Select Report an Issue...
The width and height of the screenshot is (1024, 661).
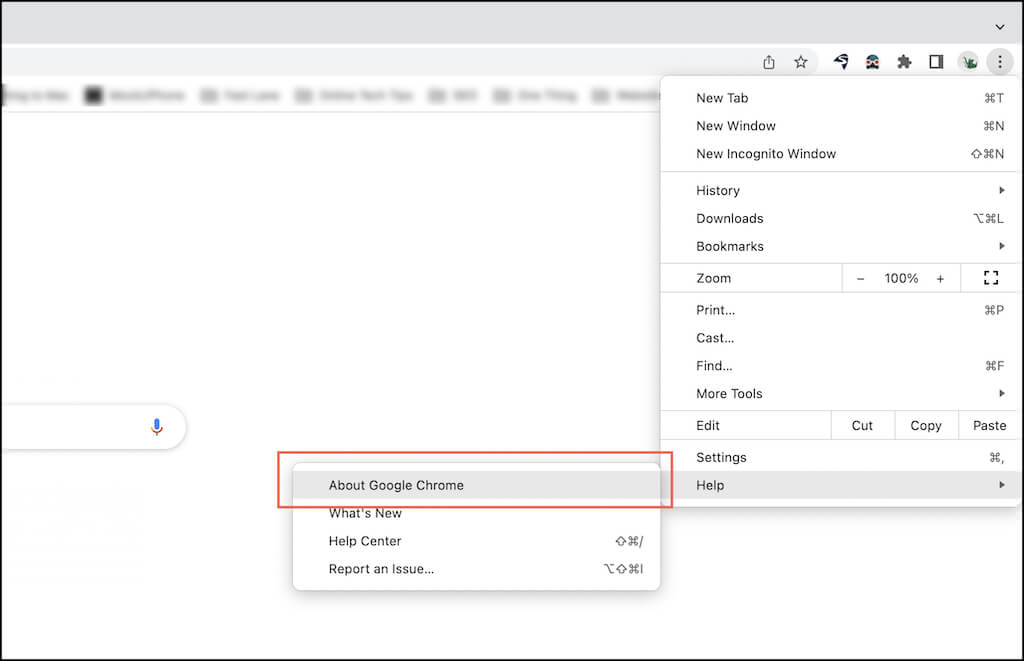[x=476, y=569]
